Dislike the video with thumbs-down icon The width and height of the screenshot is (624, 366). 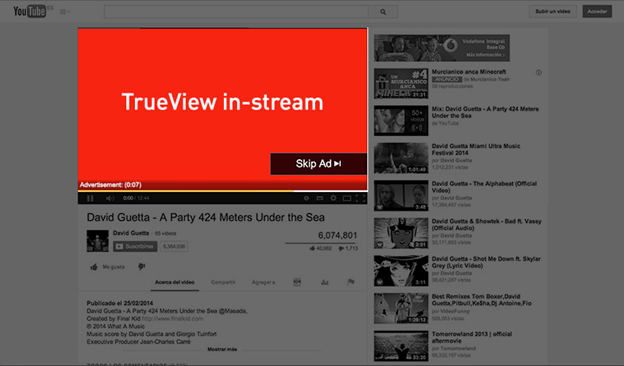(141, 267)
